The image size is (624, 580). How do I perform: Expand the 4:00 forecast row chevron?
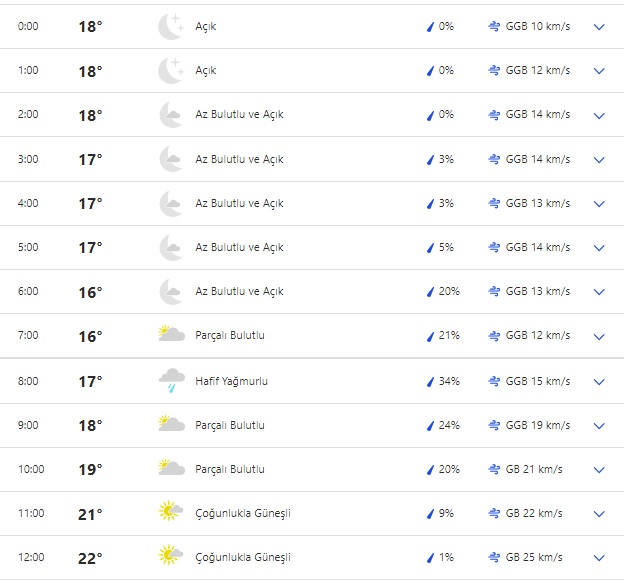coord(599,203)
